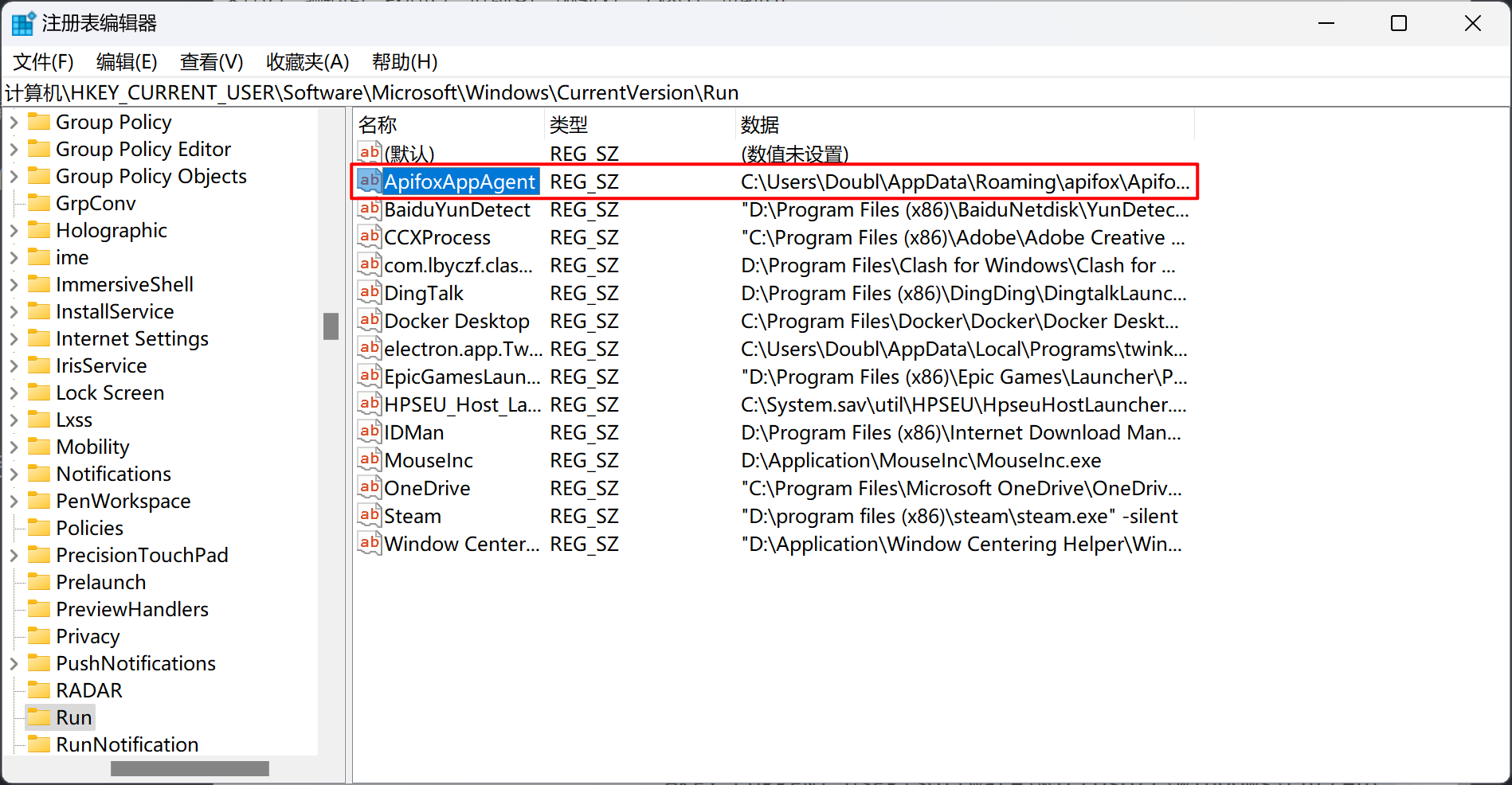Click the Internet Download Man... data cell
Image resolution: width=1512 pixels, height=785 pixels.
point(961,432)
